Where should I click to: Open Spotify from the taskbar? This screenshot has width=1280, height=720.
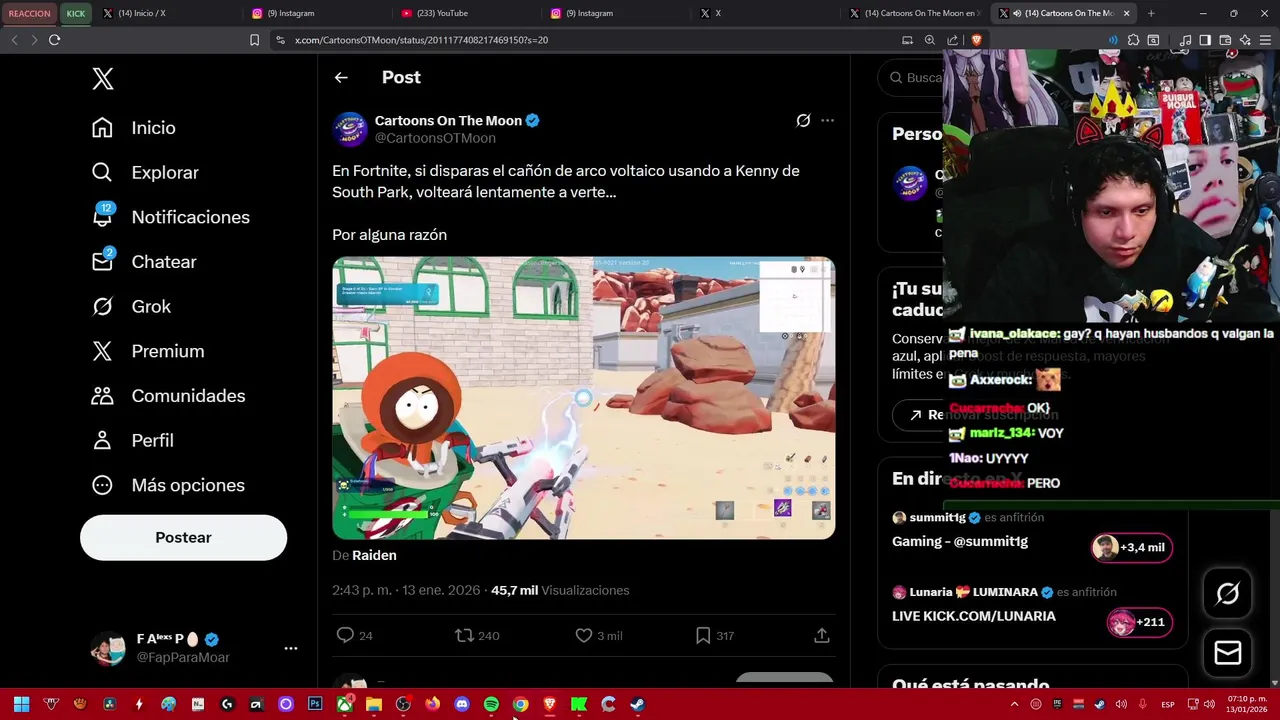pos(491,704)
